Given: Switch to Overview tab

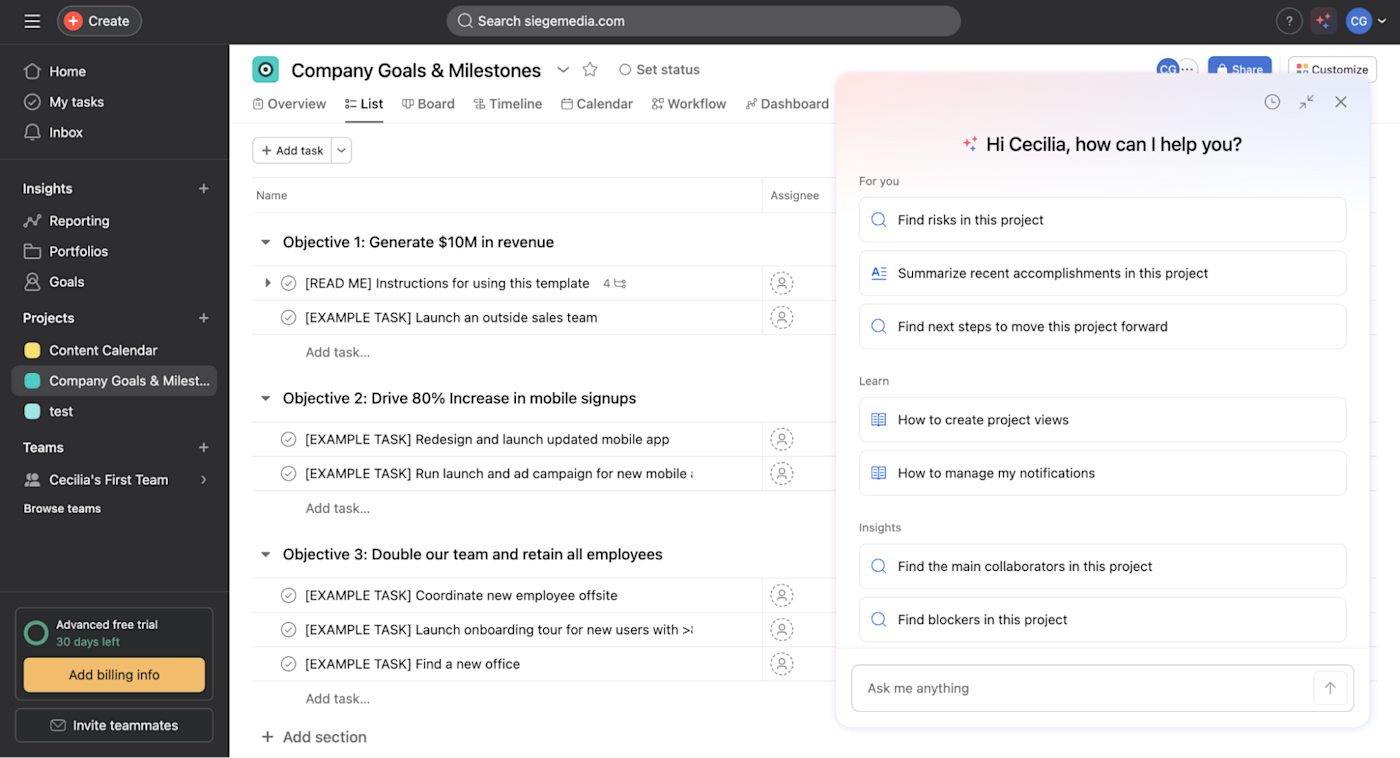Looking at the screenshot, I should [x=289, y=104].
